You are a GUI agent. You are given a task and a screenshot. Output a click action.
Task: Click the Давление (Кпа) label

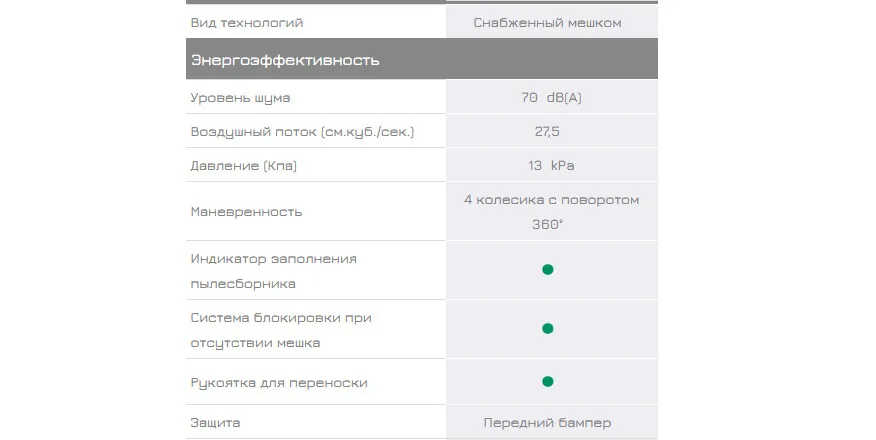(x=244, y=166)
